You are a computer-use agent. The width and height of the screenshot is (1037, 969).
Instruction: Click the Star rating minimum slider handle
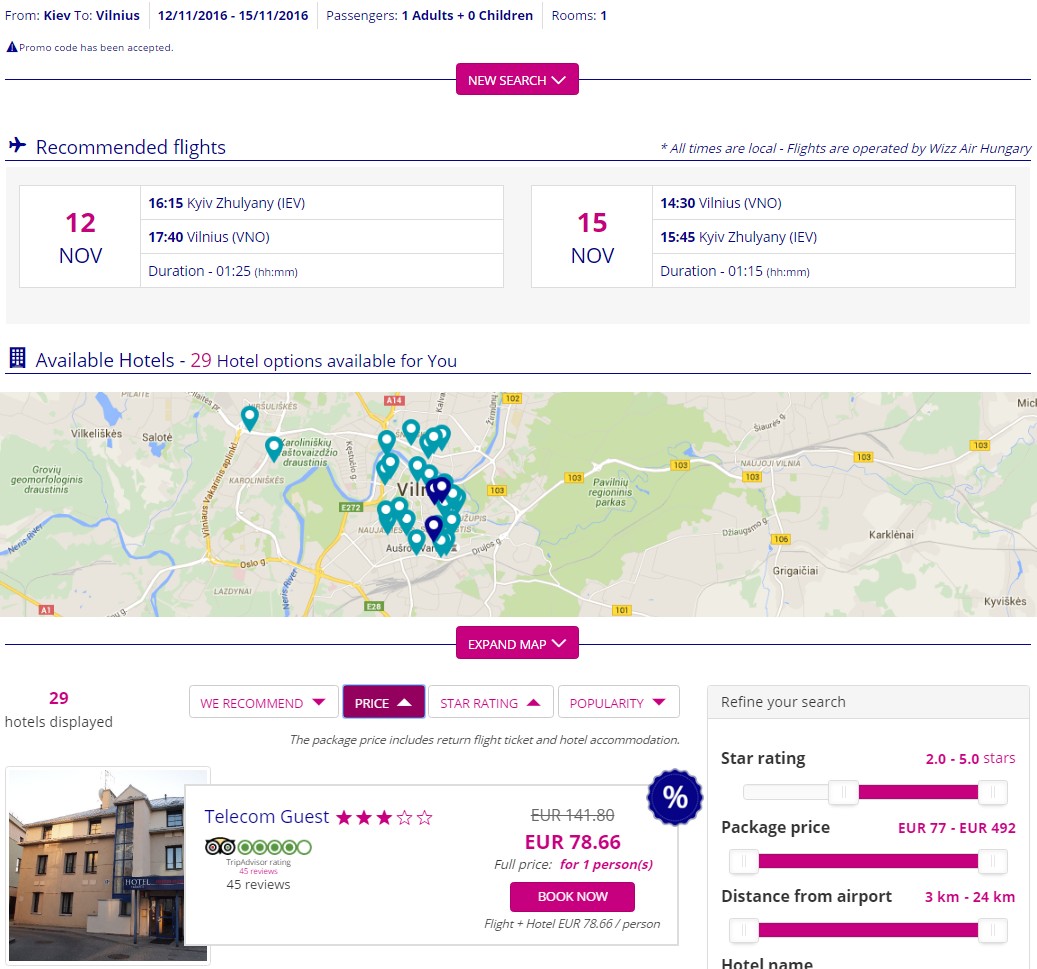tap(843, 792)
